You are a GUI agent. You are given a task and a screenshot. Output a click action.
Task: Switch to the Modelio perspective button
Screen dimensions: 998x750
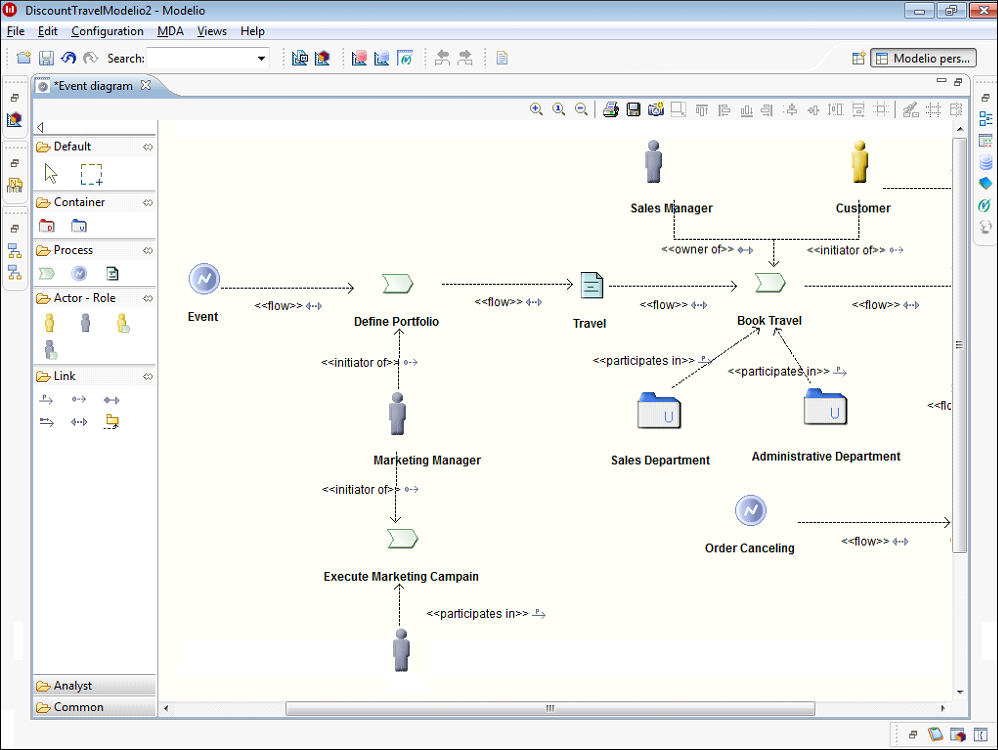point(924,59)
